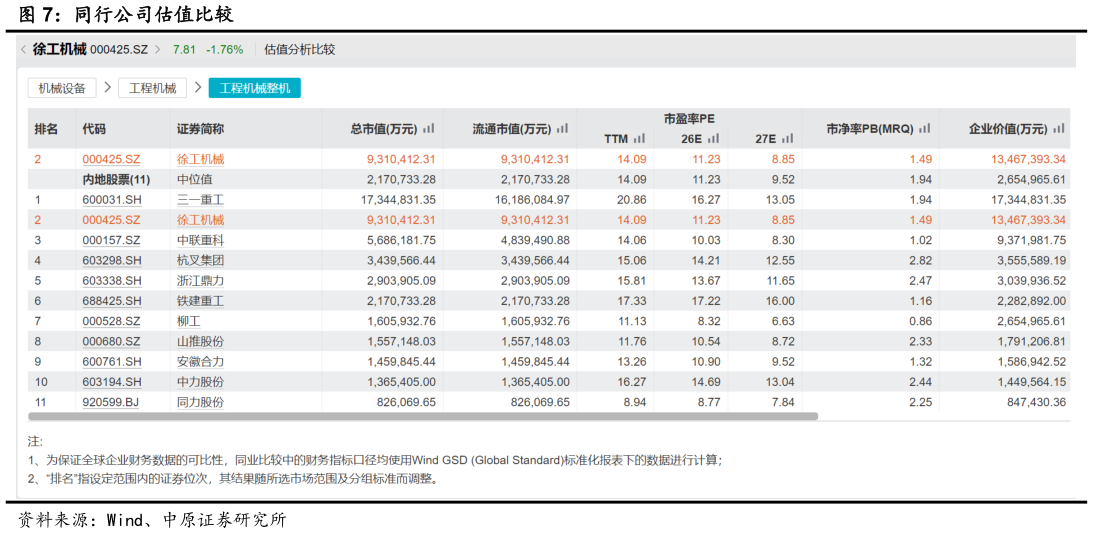Click stock code 000425.SZ in header bar
Screen dimensions: 1093x534
[119, 49]
